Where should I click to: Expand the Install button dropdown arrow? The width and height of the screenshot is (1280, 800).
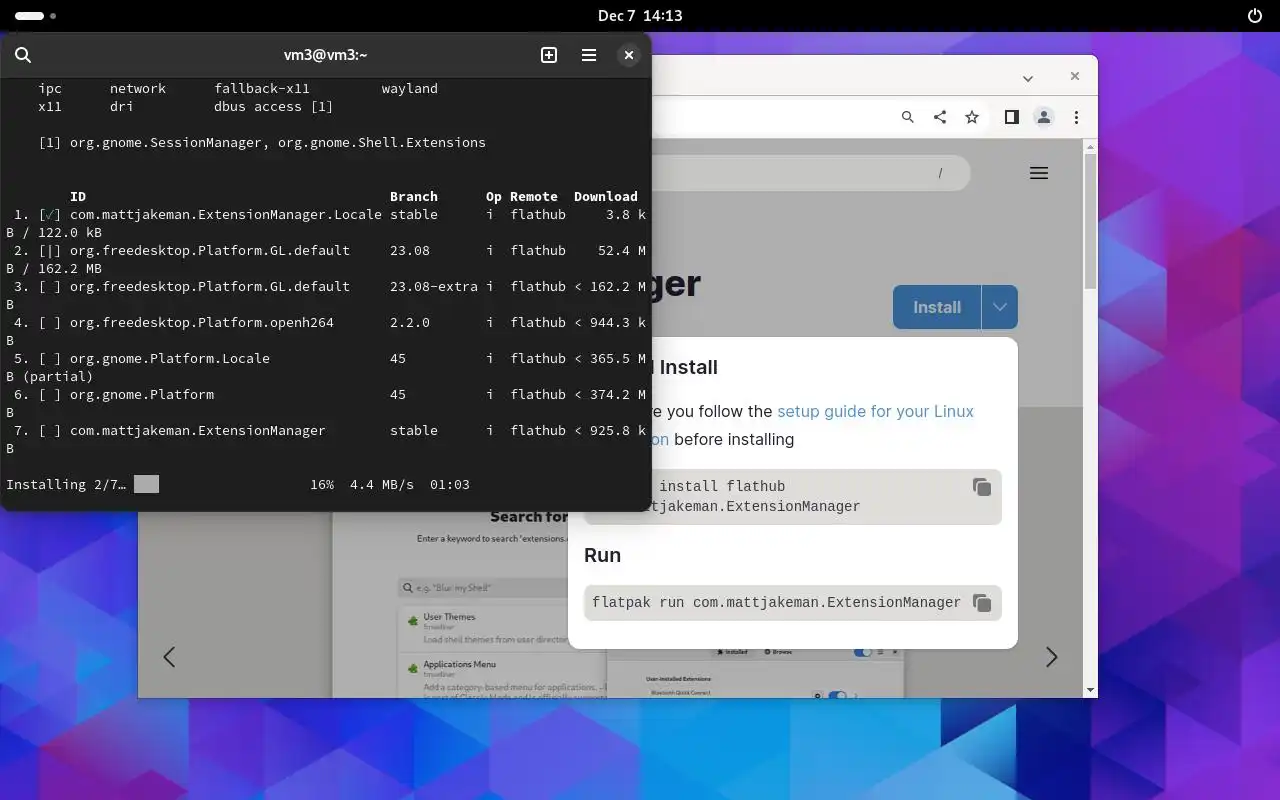tap(1000, 307)
